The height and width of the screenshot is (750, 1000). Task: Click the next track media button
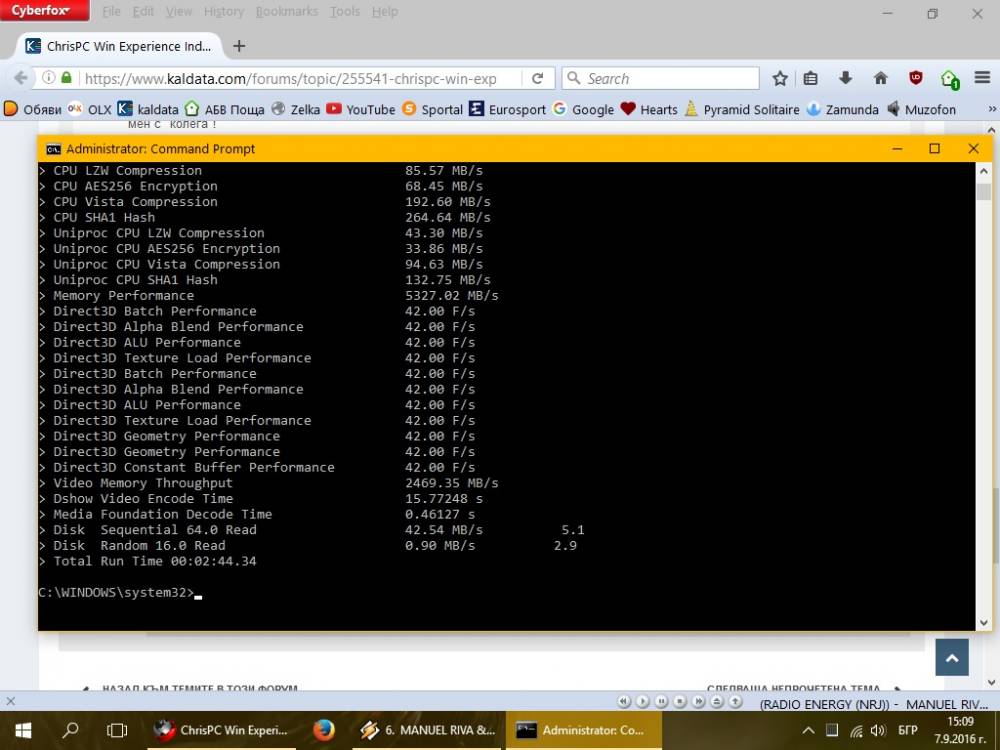coord(698,701)
